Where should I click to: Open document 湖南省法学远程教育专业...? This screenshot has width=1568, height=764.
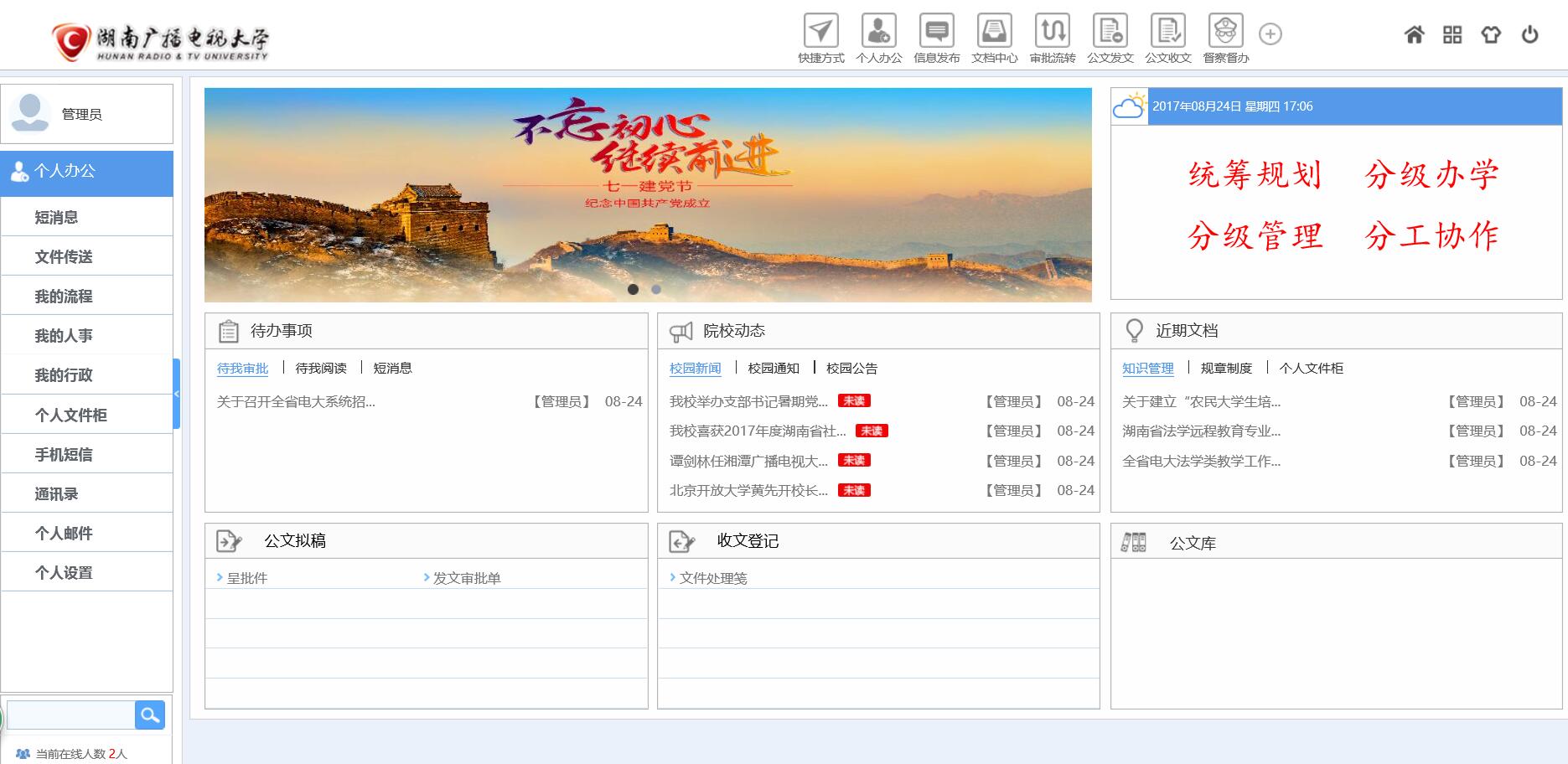[1201, 431]
